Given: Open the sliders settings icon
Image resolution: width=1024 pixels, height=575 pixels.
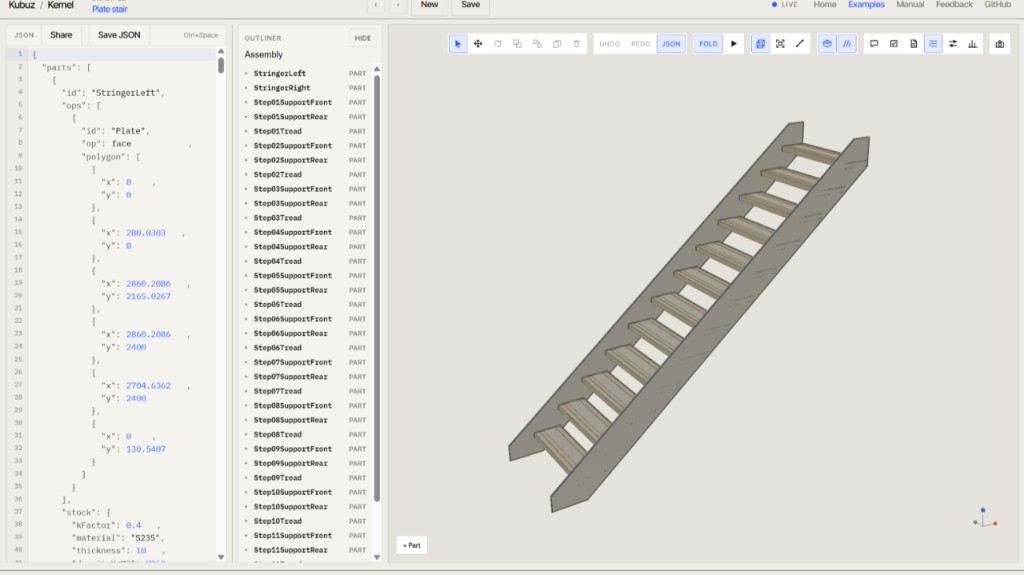Looking at the screenshot, I should tap(953, 44).
